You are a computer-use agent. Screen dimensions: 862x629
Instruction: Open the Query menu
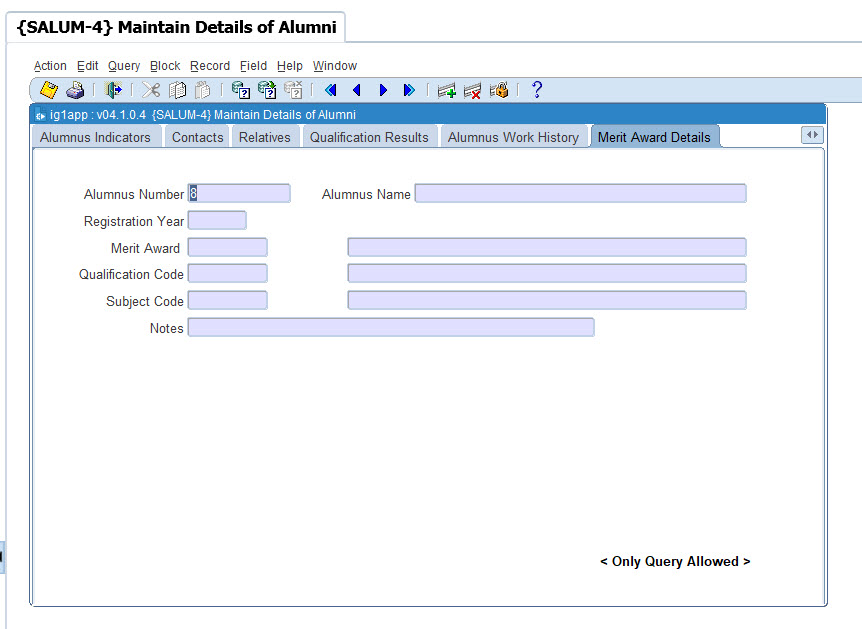124,66
